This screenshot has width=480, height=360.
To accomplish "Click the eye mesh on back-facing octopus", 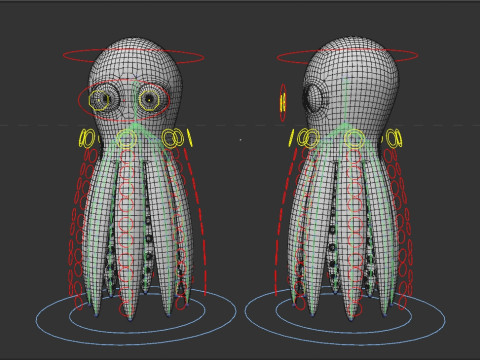I will click(x=314, y=99).
